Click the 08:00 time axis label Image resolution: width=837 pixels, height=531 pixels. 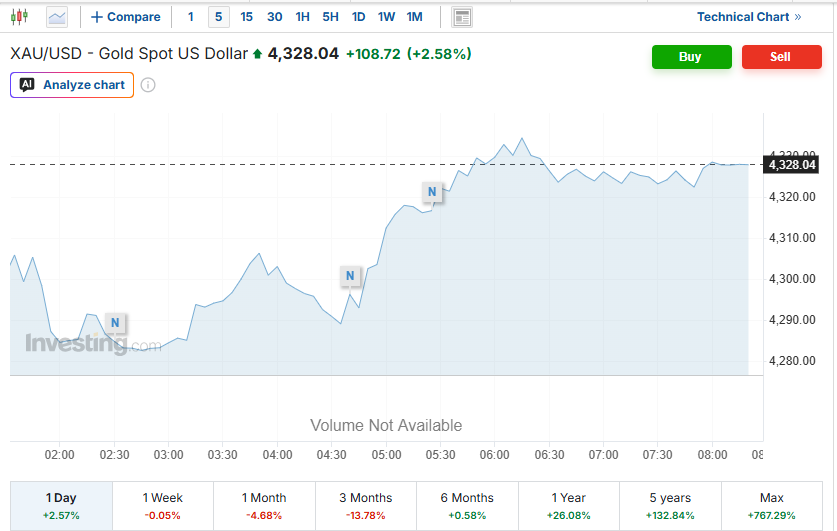click(713, 455)
